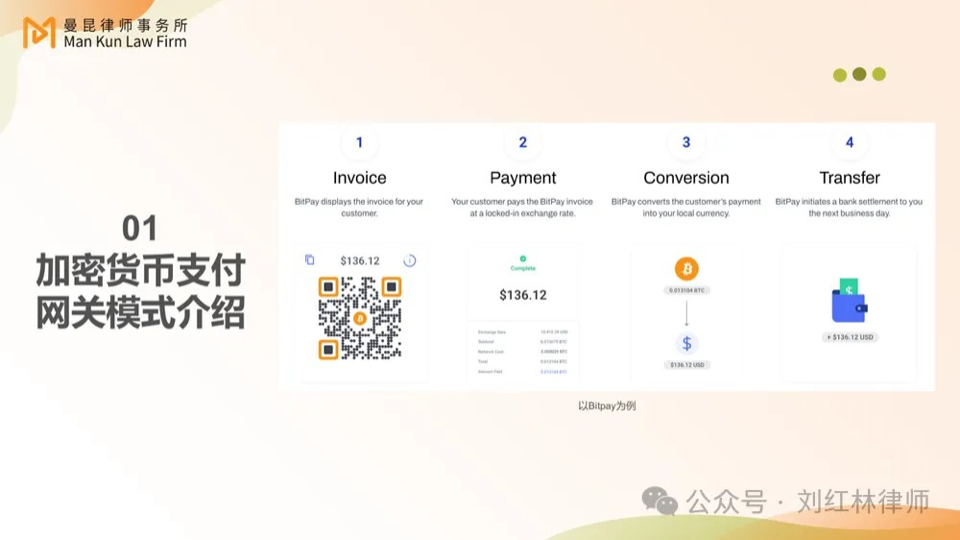Click the orange Bitcoin icon
960x540 pixels.
[x=686, y=269]
